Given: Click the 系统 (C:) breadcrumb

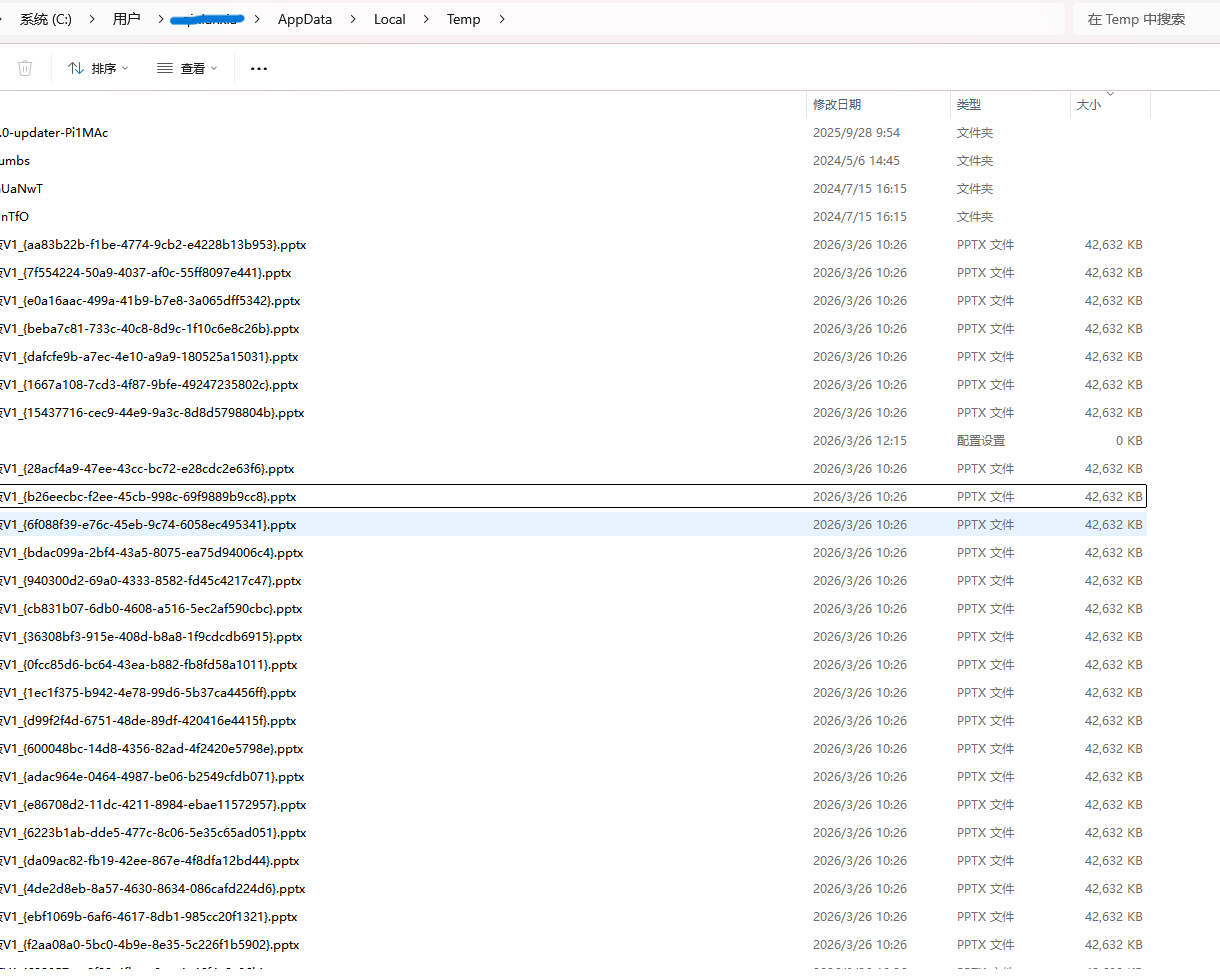Looking at the screenshot, I should [x=46, y=19].
